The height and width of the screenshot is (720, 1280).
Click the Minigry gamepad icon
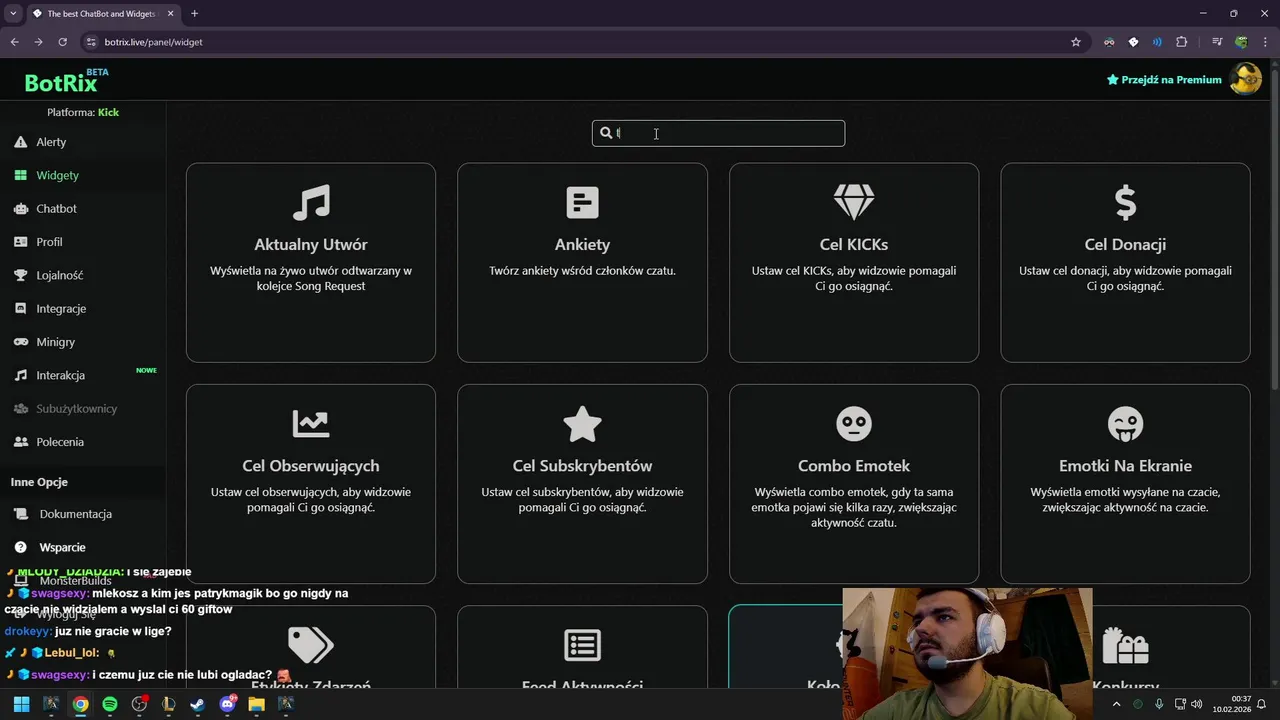tap(20, 342)
